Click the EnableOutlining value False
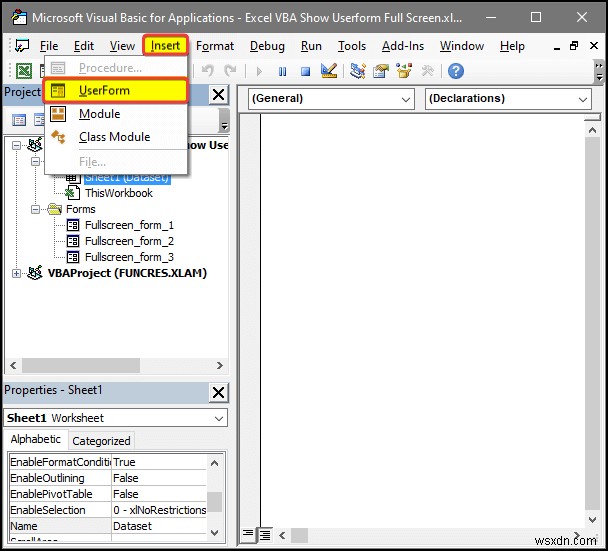Screen dimensions: 608x551 [x=159, y=478]
